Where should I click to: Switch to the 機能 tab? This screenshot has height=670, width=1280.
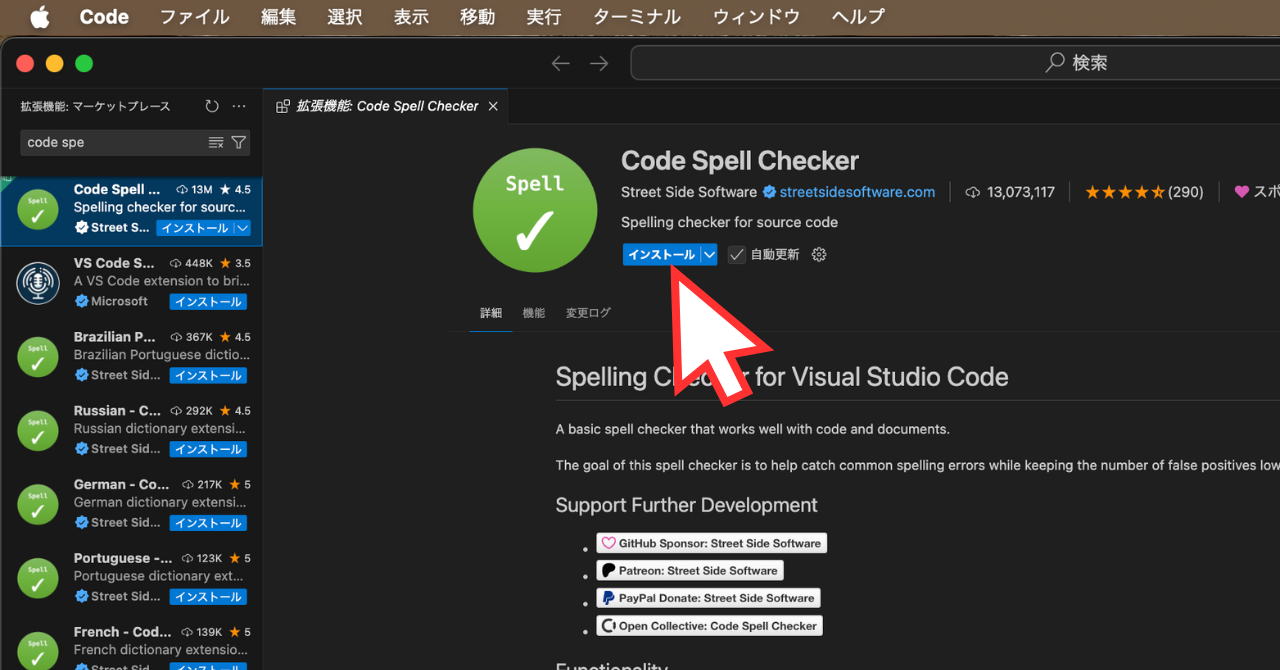(x=533, y=312)
